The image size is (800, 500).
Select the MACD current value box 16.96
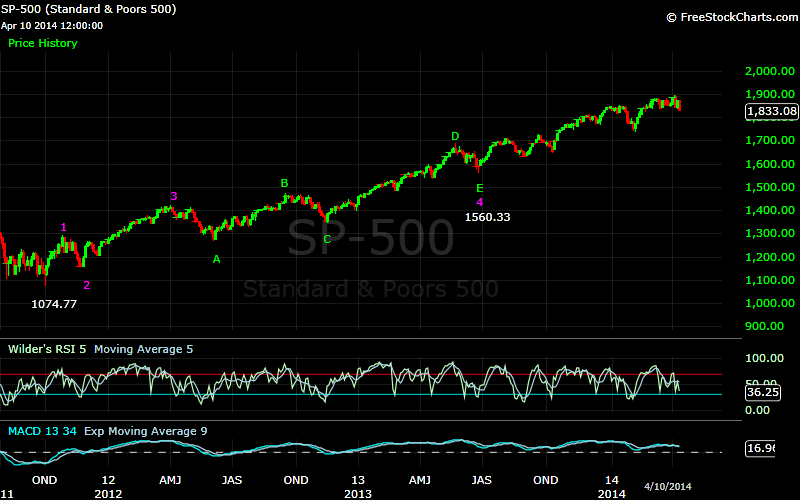760,448
